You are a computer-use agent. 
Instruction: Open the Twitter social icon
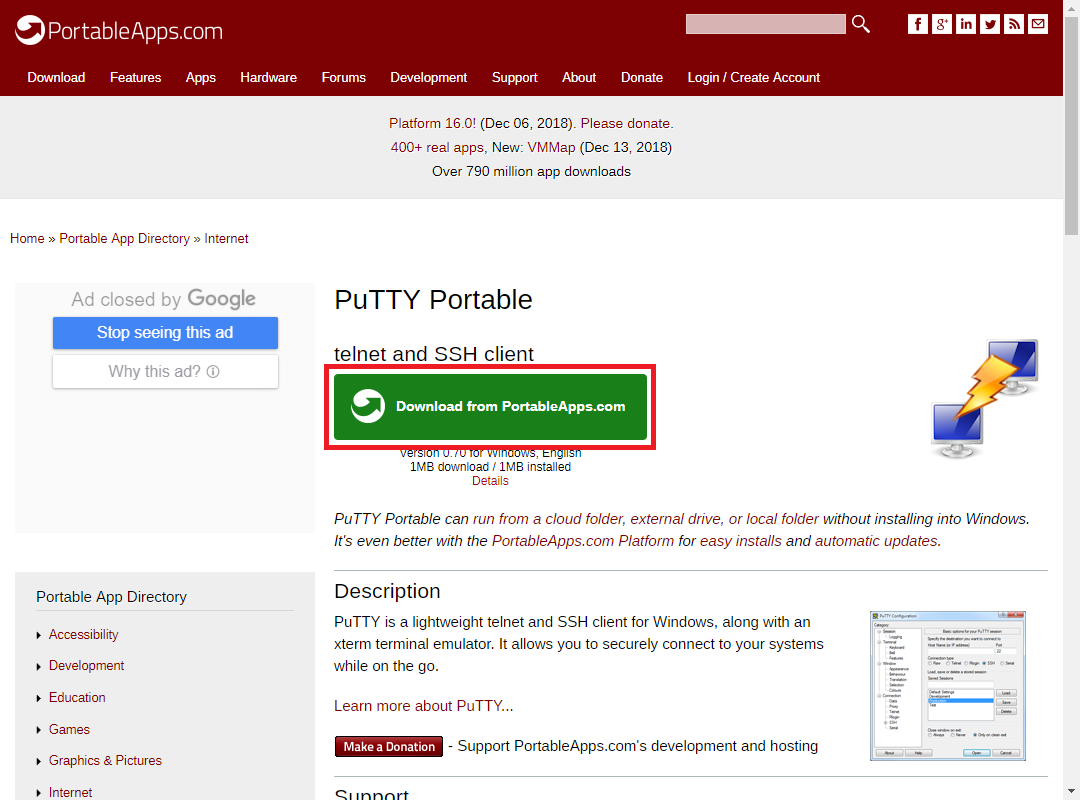coord(990,24)
